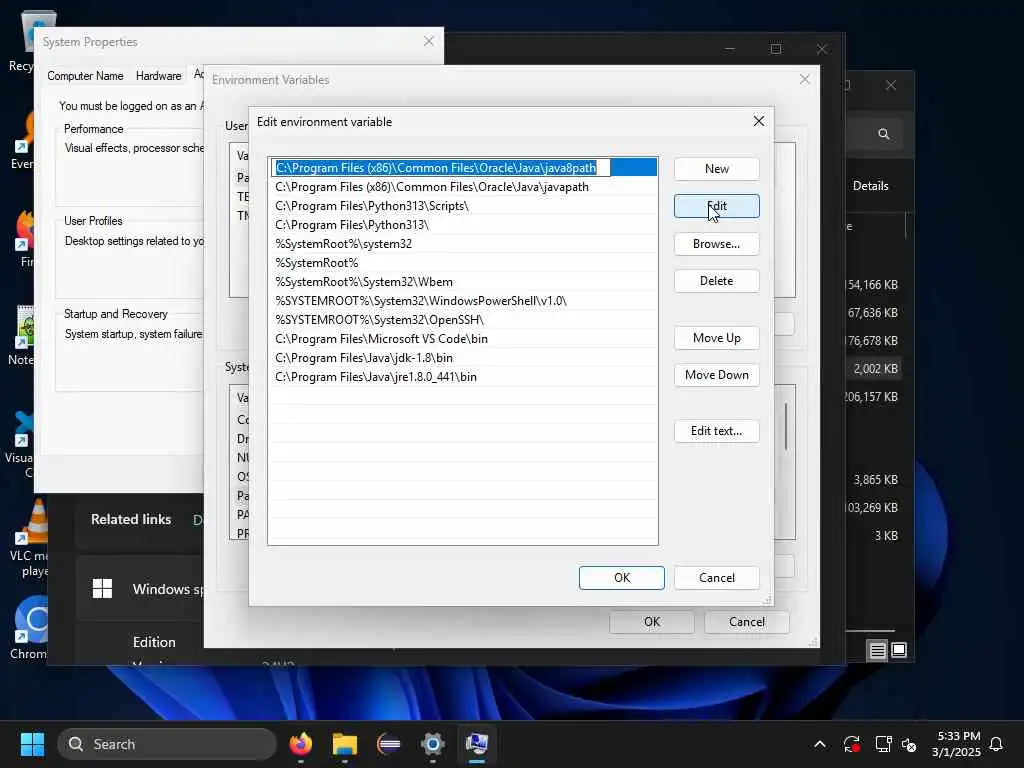Click the taskbar Search box
The width and height of the screenshot is (1024, 768).
coord(167,744)
